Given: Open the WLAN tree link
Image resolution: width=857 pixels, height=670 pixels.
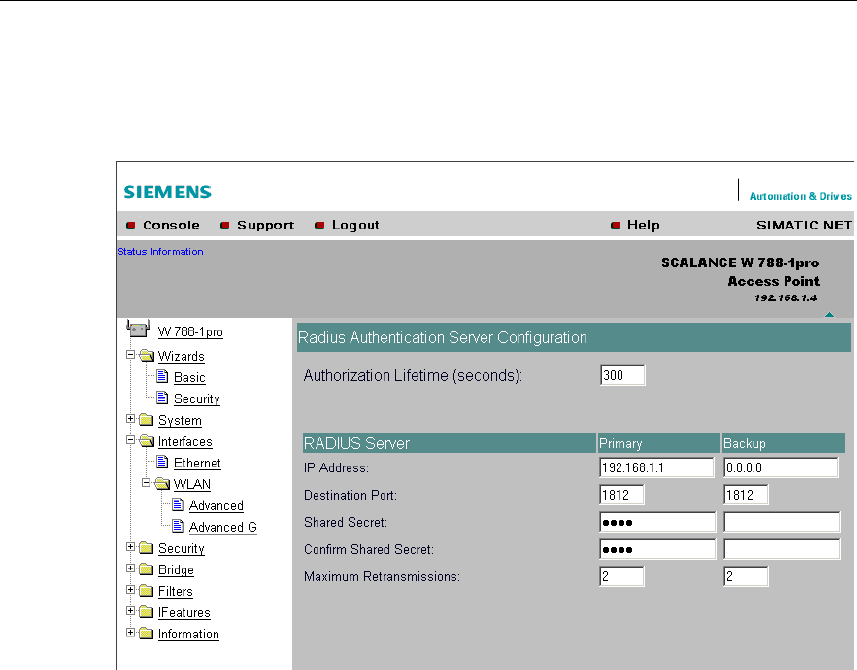Looking at the screenshot, I should pyautogui.click(x=192, y=484).
